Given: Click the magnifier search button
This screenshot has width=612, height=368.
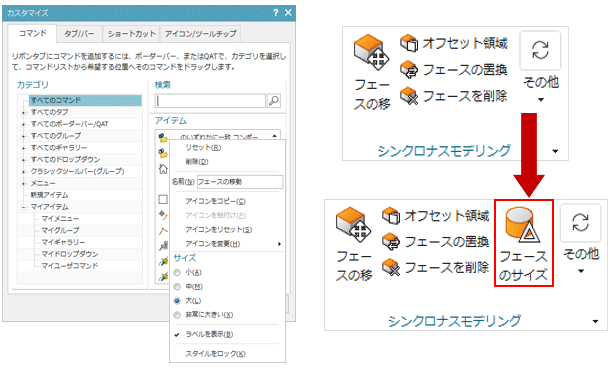Looking at the screenshot, I should (x=274, y=101).
